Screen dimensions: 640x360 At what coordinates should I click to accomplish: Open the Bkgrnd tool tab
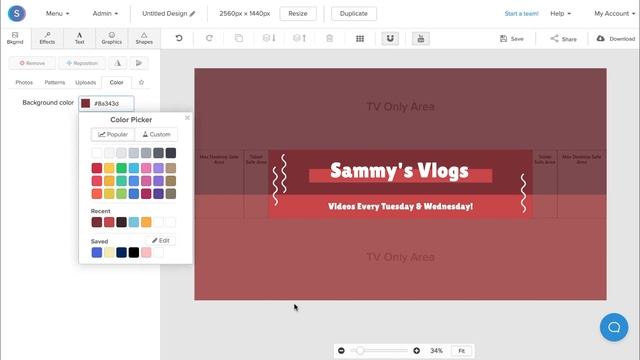15,38
